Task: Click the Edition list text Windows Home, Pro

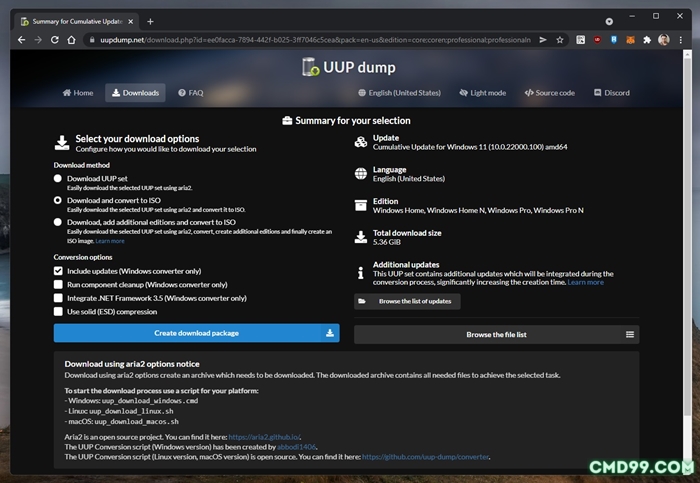Action: click(478, 210)
